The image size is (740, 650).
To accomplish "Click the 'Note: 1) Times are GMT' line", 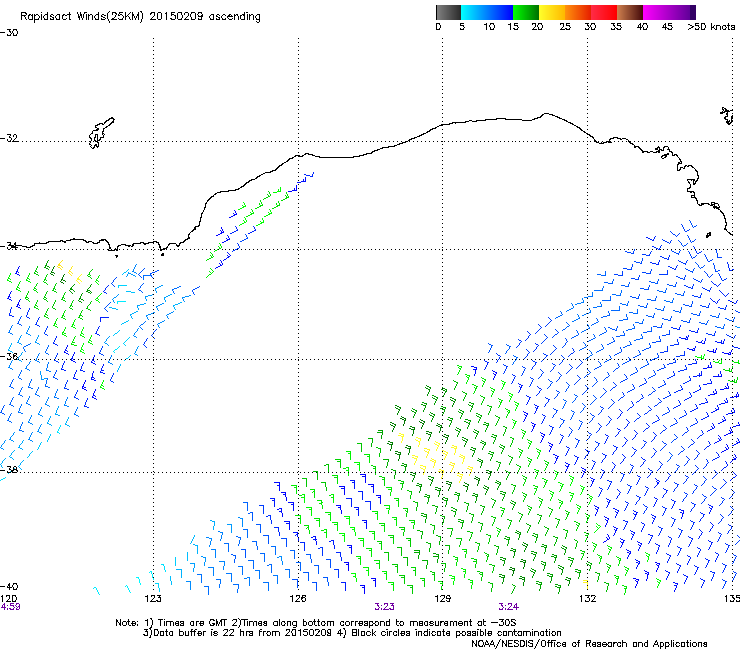I will [x=315, y=623].
